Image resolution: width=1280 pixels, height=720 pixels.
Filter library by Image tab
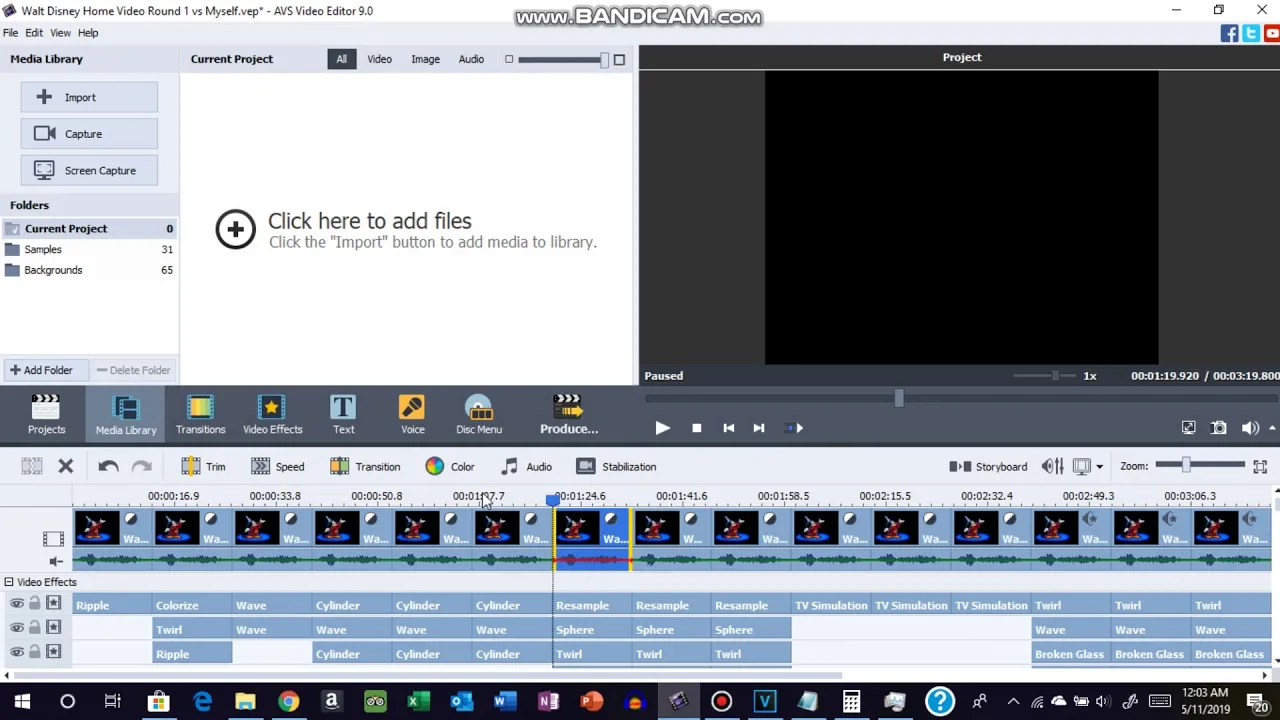(x=425, y=59)
